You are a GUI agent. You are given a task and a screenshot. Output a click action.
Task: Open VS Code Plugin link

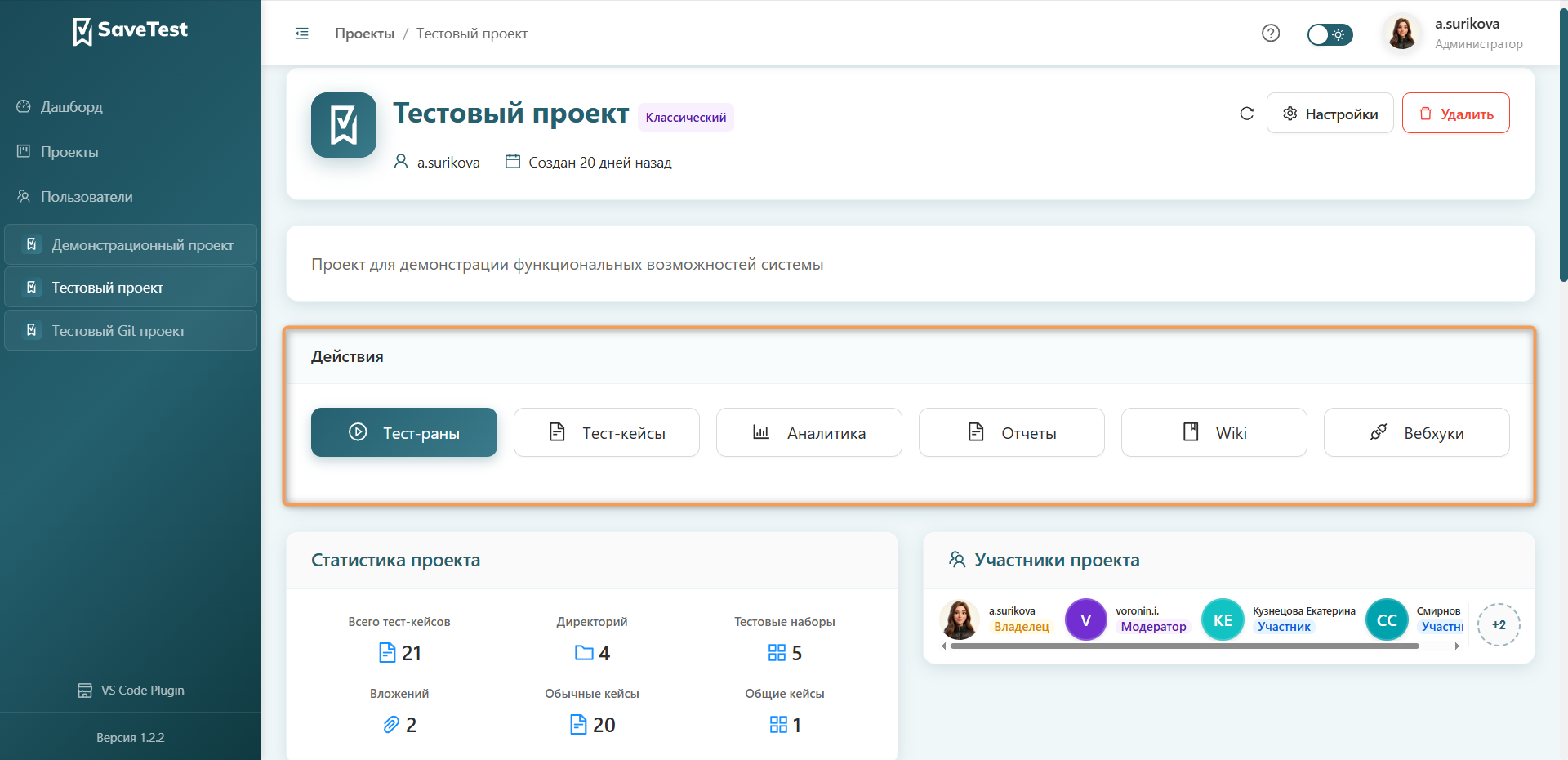pos(131,691)
